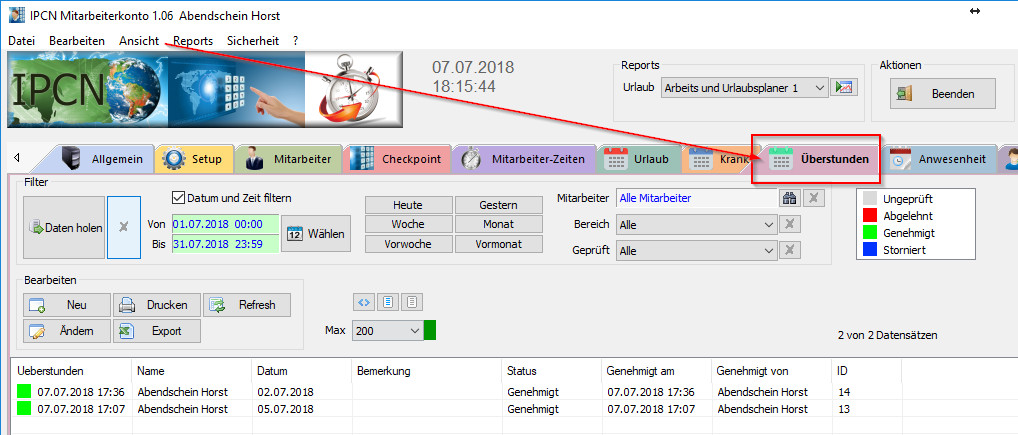
Task: Open the Reports menu
Action: pos(193,40)
